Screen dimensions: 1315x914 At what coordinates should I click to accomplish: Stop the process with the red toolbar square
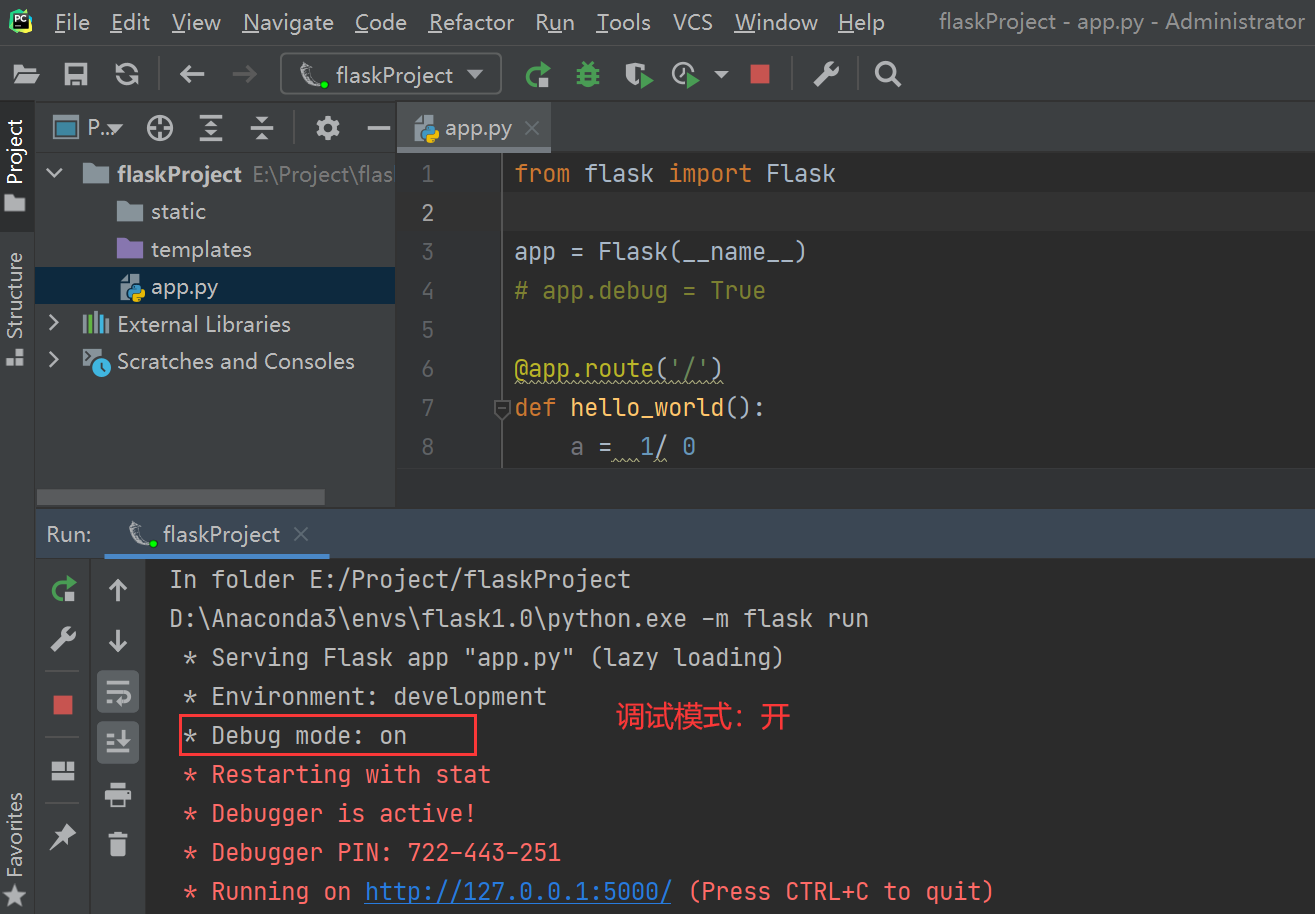pyautogui.click(x=760, y=75)
